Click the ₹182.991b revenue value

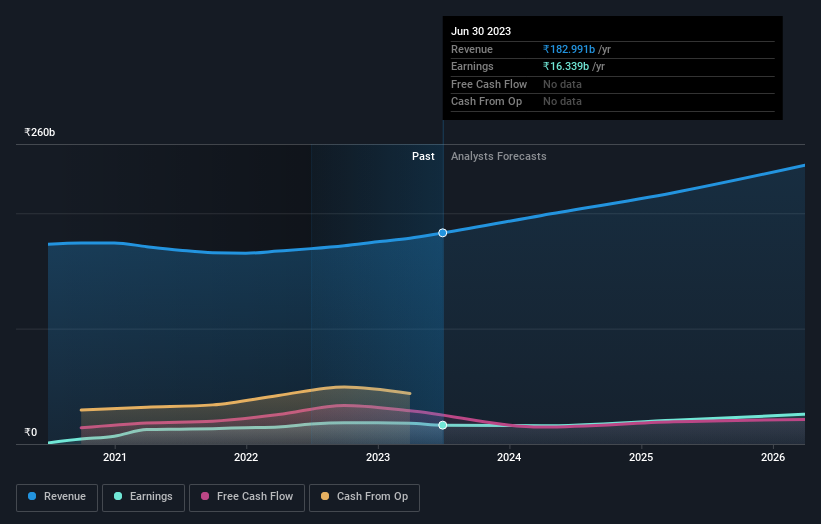click(x=569, y=49)
